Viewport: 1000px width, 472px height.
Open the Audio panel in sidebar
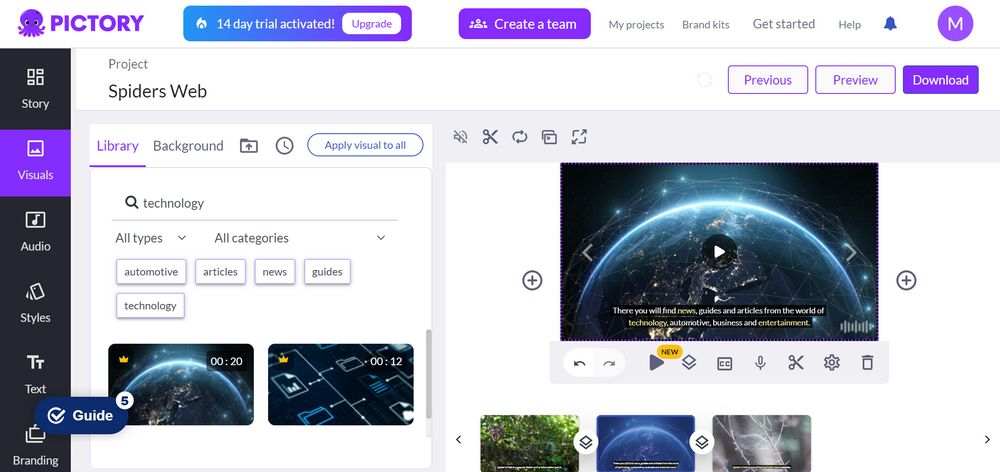35,232
